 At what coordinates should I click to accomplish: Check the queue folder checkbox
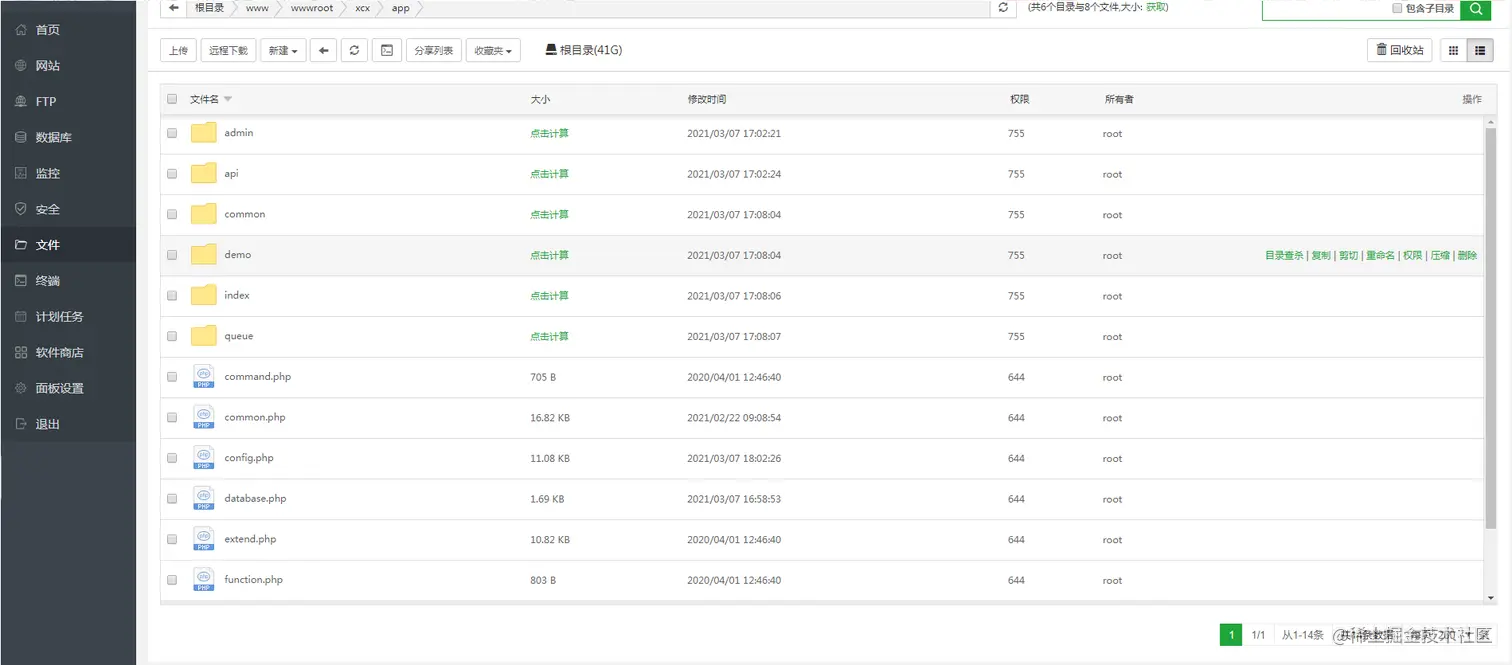click(x=172, y=336)
